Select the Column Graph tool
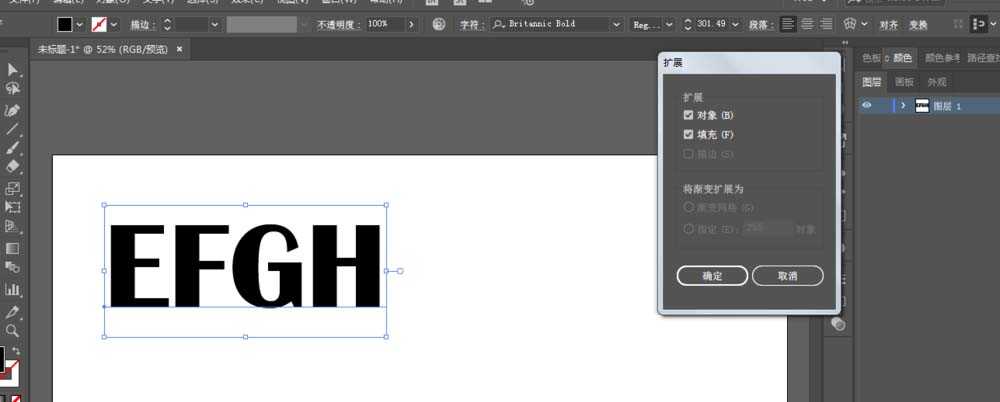 coord(12,290)
